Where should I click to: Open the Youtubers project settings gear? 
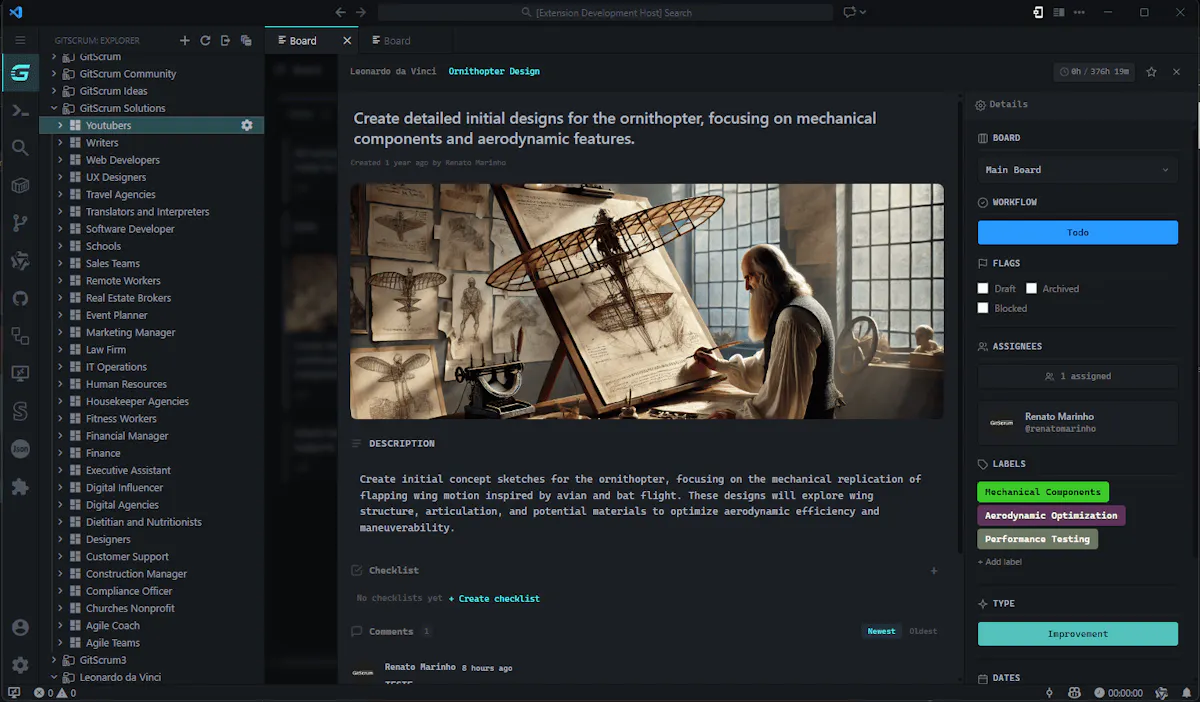(x=247, y=125)
